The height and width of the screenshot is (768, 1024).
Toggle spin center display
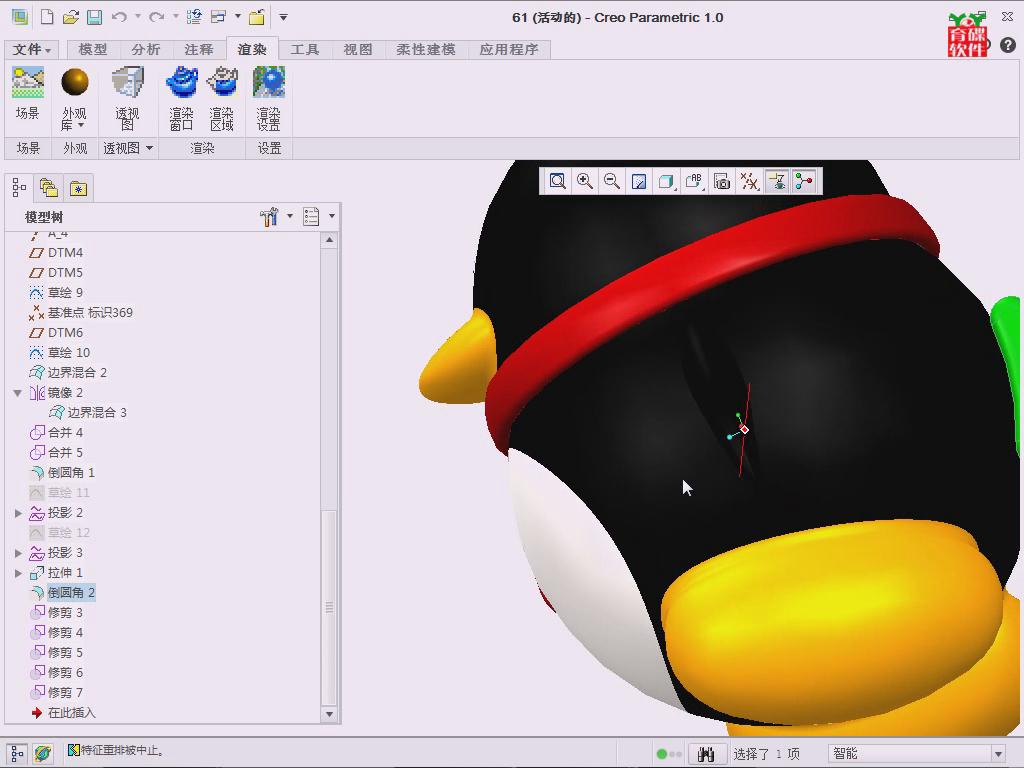805,181
